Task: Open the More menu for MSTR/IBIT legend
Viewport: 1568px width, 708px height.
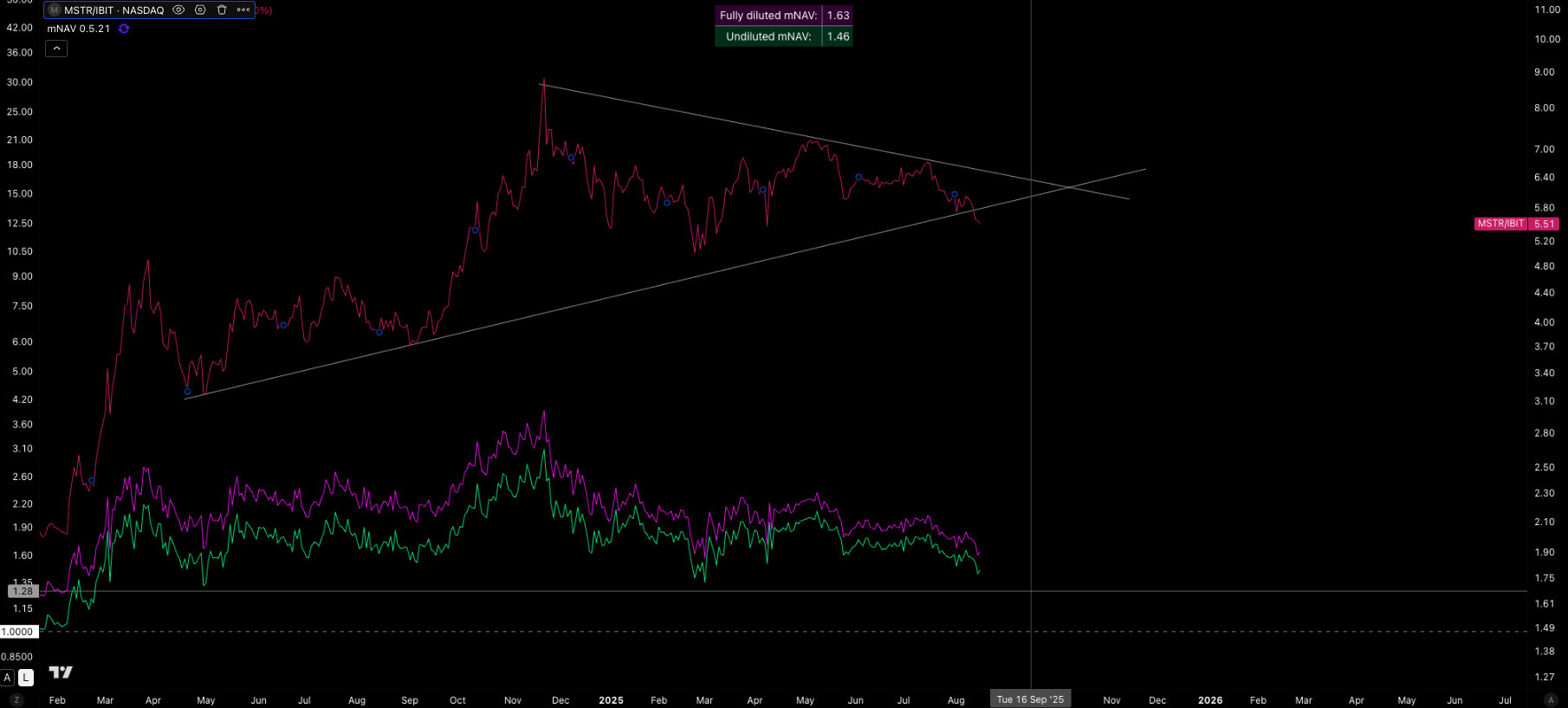Action: click(x=243, y=10)
